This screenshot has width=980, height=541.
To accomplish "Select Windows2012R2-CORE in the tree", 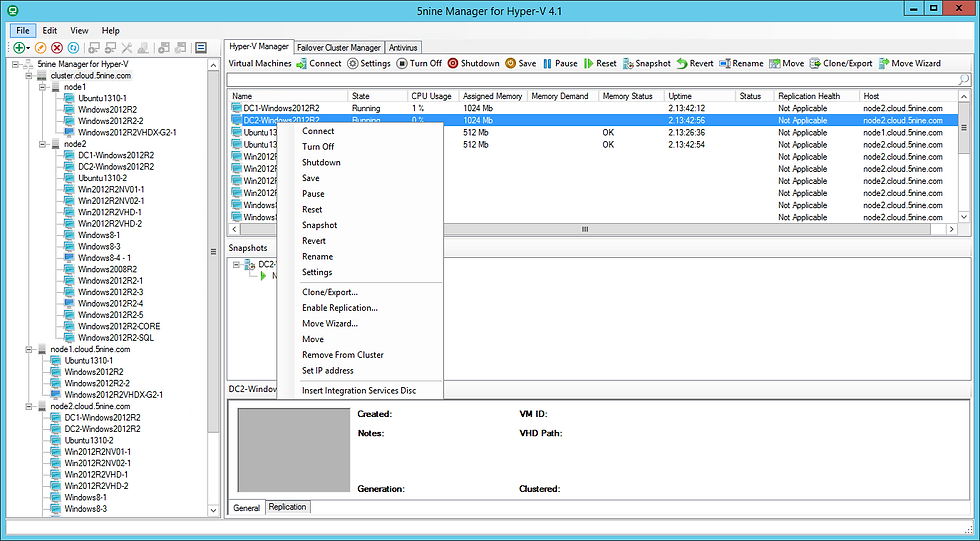I will tap(119, 326).
